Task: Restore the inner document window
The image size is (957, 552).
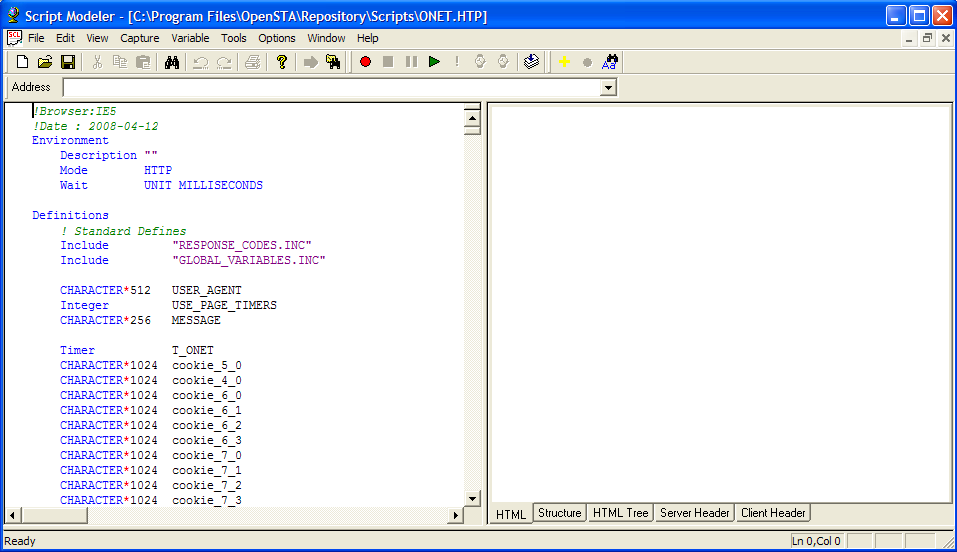Action: pyautogui.click(x=927, y=38)
